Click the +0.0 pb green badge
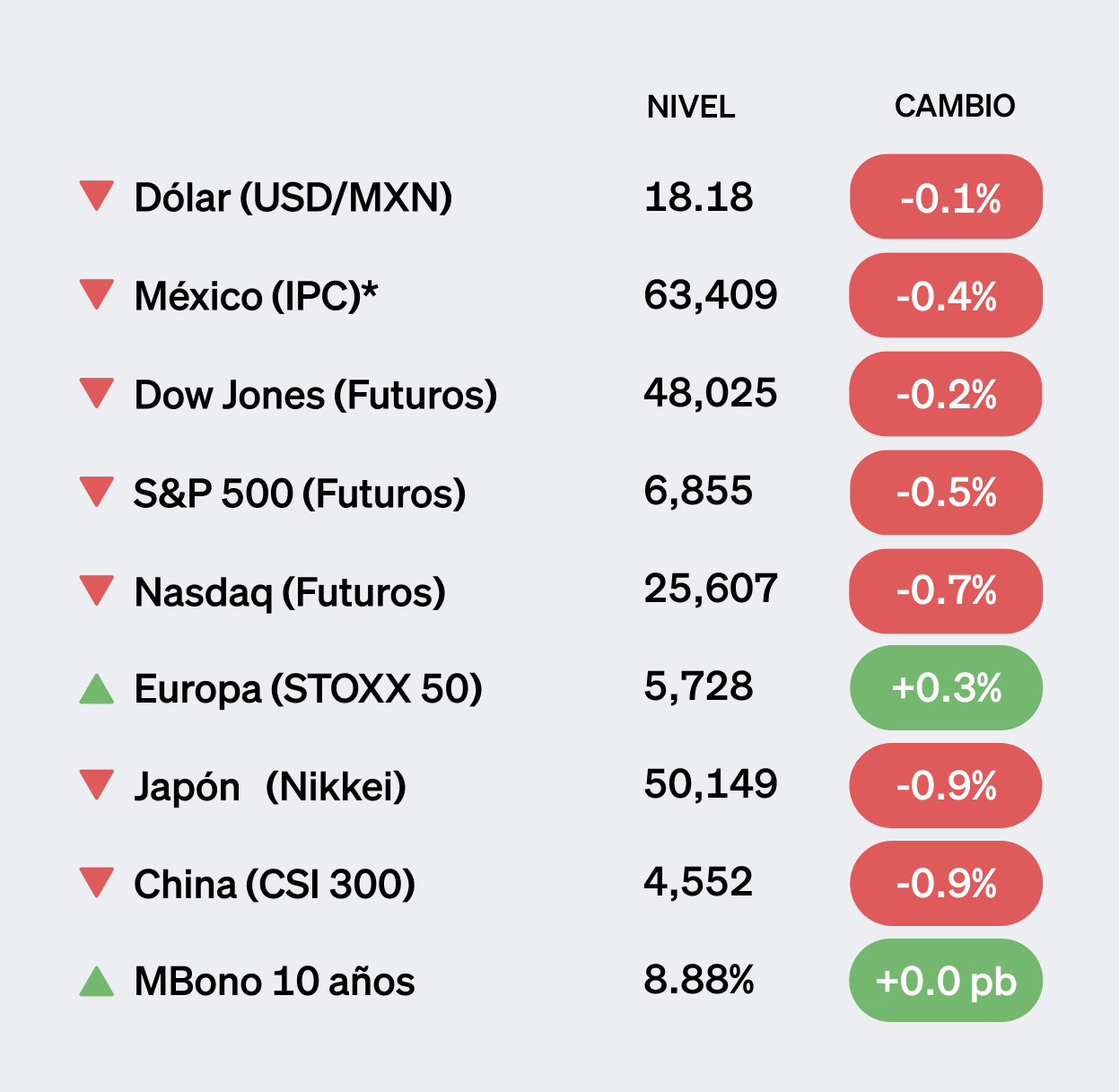The width and height of the screenshot is (1119, 1092). 946,981
